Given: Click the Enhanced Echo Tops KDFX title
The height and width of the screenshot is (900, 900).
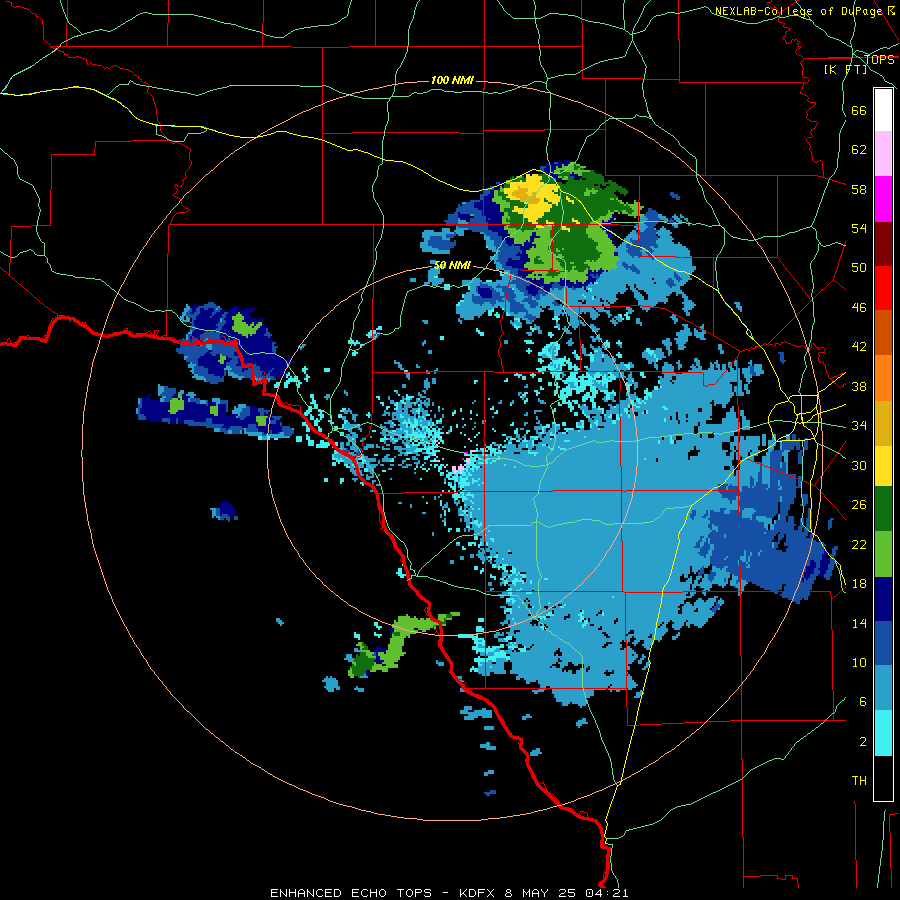Looking at the screenshot, I should pyautogui.click(x=449, y=893).
